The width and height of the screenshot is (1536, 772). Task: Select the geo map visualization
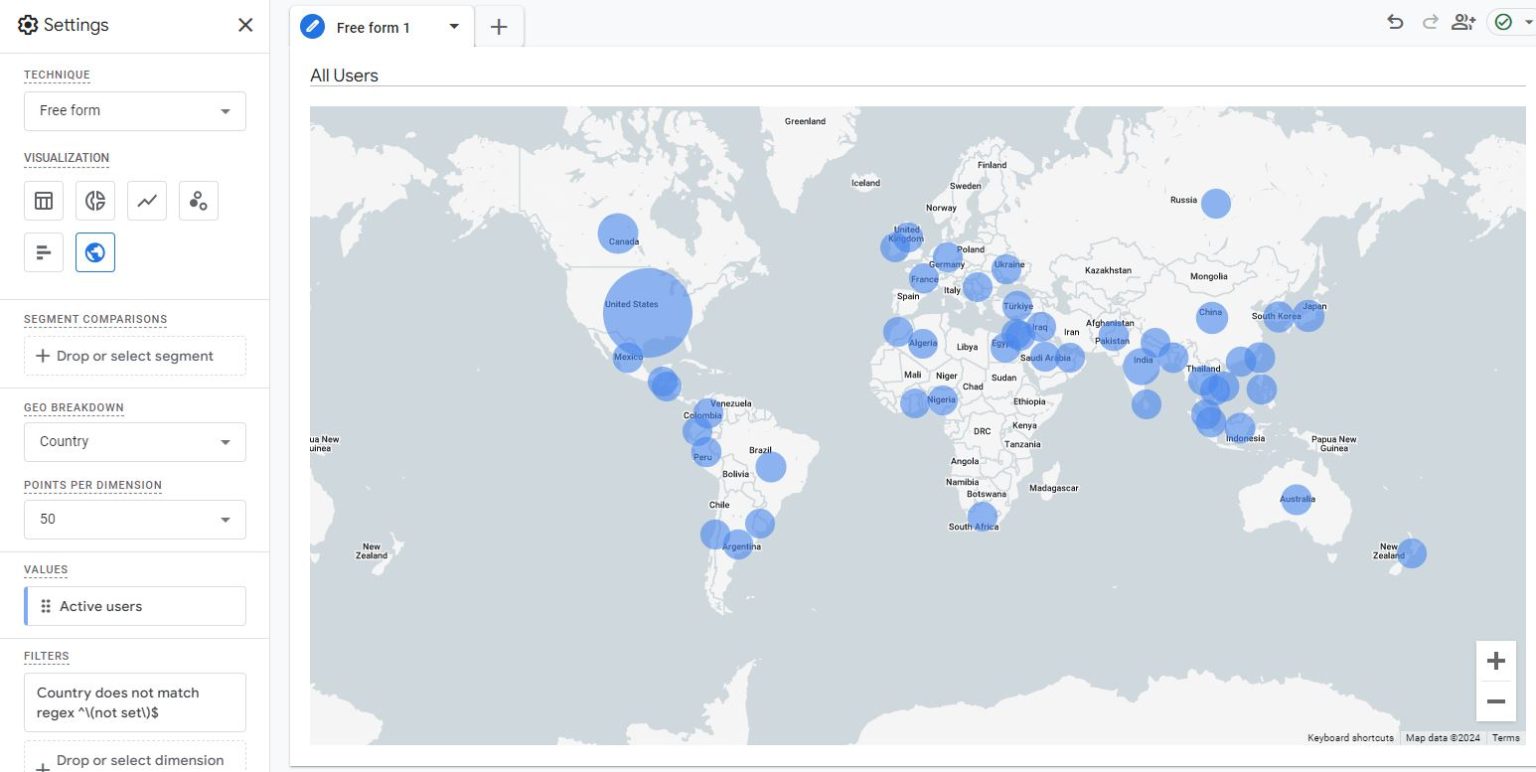(x=95, y=252)
